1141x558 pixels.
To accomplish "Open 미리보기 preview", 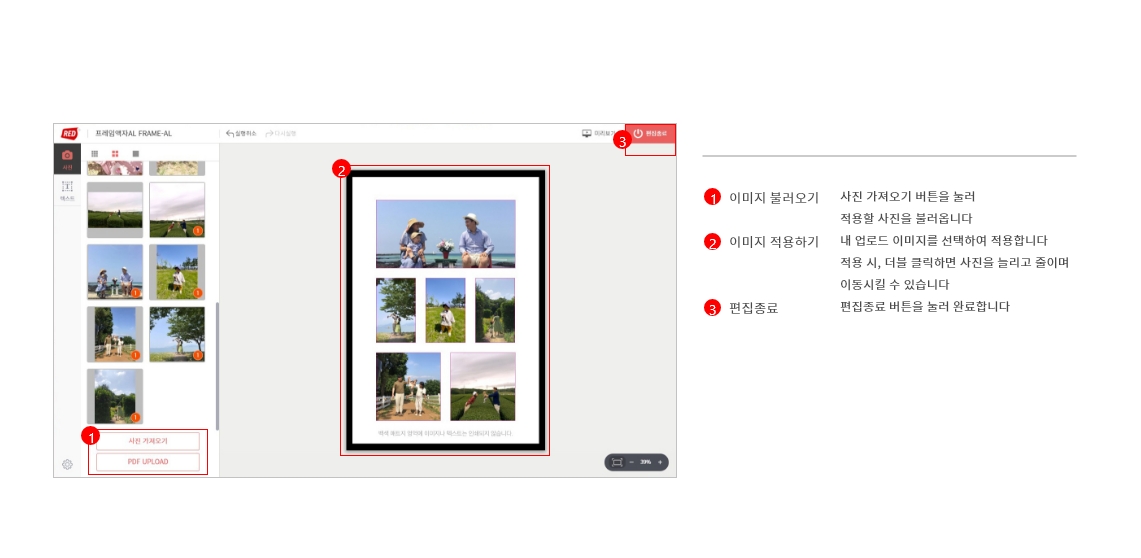I will tap(598, 133).
